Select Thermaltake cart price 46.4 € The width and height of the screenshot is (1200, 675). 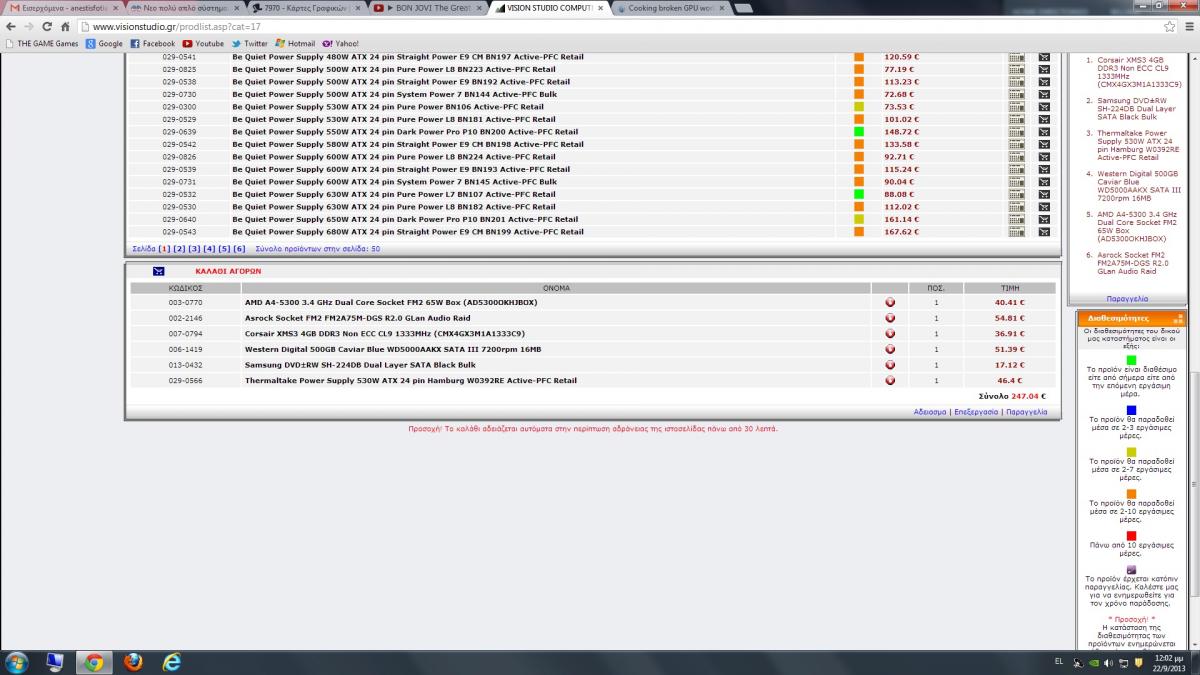1011,381
